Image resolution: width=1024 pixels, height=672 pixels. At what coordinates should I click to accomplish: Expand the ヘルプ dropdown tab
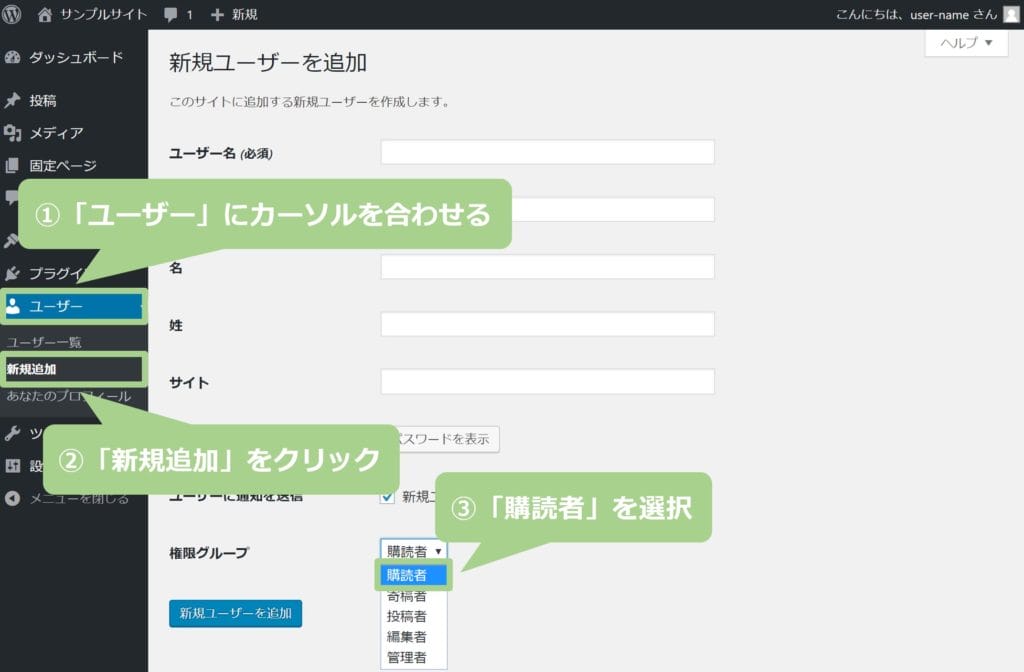966,43
